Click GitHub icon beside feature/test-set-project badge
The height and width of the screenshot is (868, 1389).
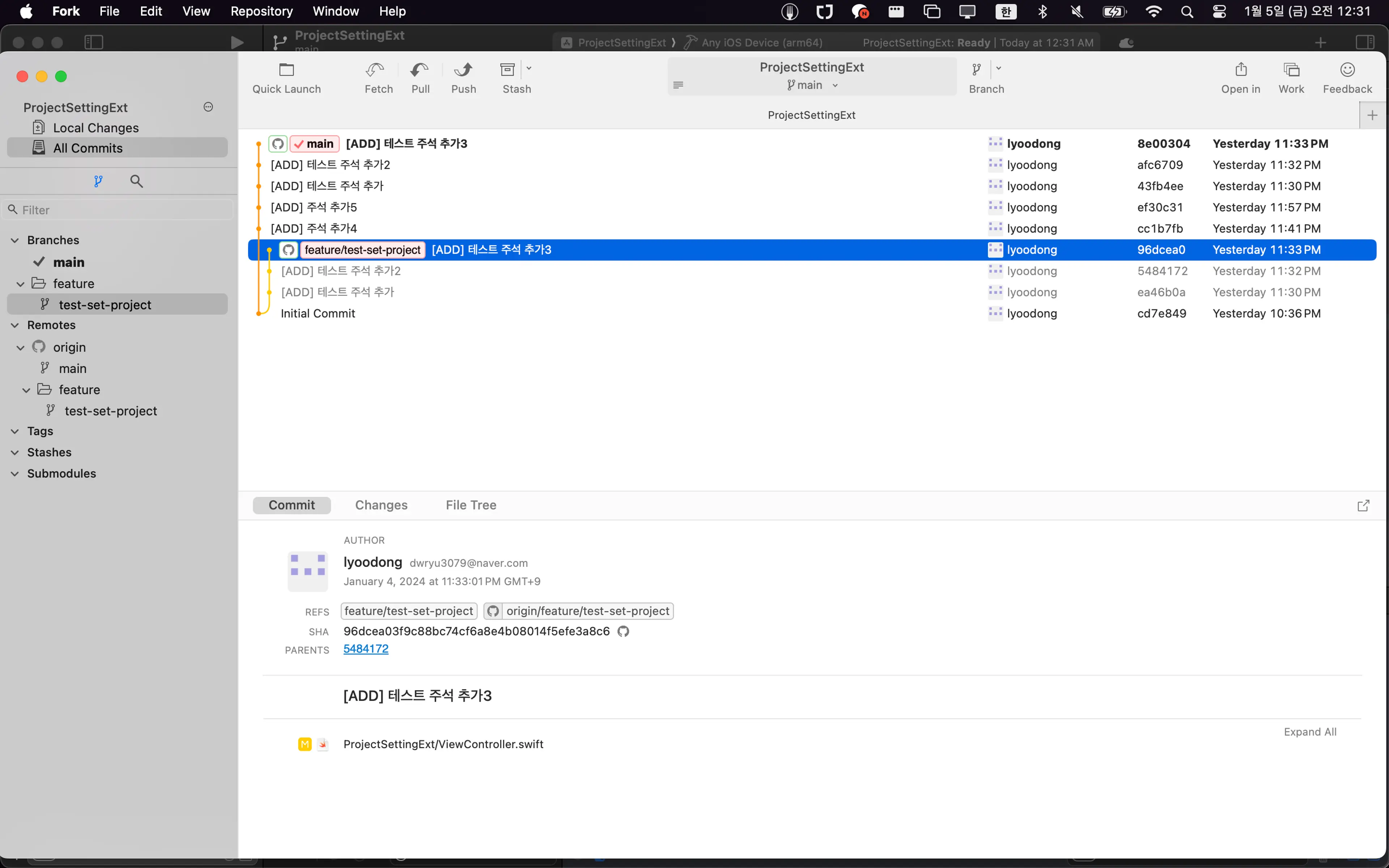pyautogui.click(x=288, y=250)
